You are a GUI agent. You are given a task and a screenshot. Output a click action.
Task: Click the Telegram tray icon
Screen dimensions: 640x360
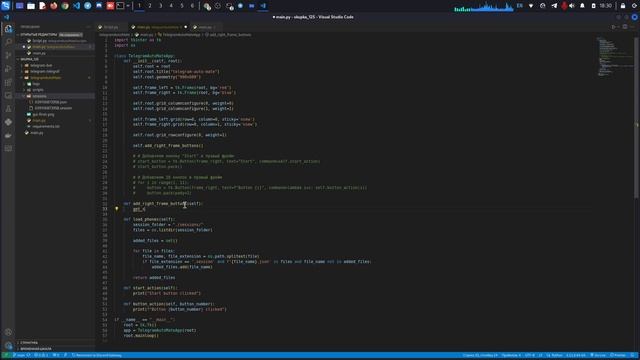click(x=554, y=6)
